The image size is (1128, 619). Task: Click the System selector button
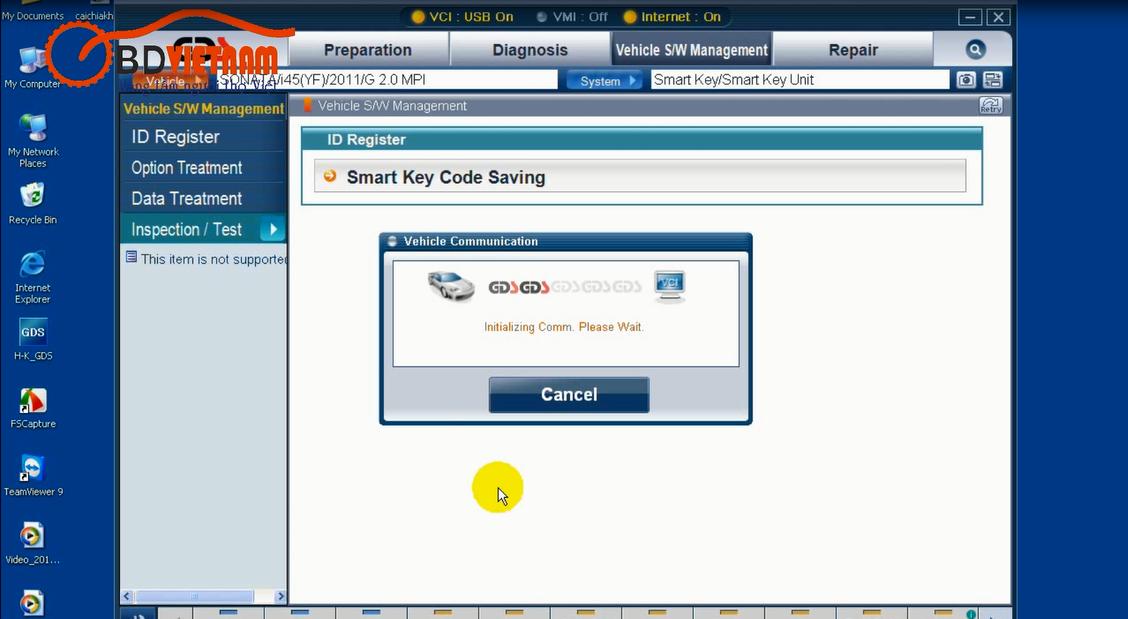coord(605,81)
